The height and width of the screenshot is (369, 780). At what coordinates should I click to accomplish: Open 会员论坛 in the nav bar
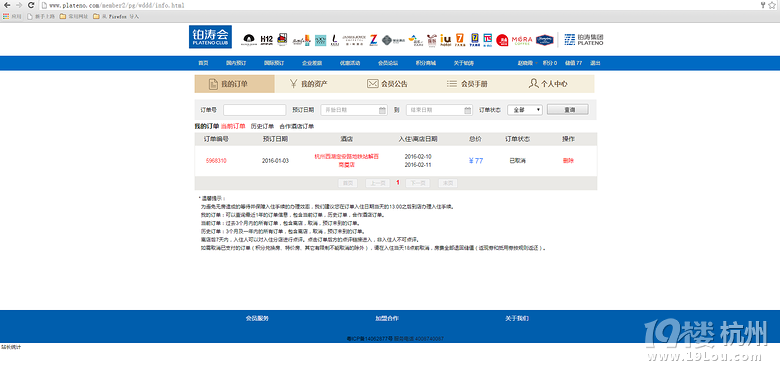(388, 63)
